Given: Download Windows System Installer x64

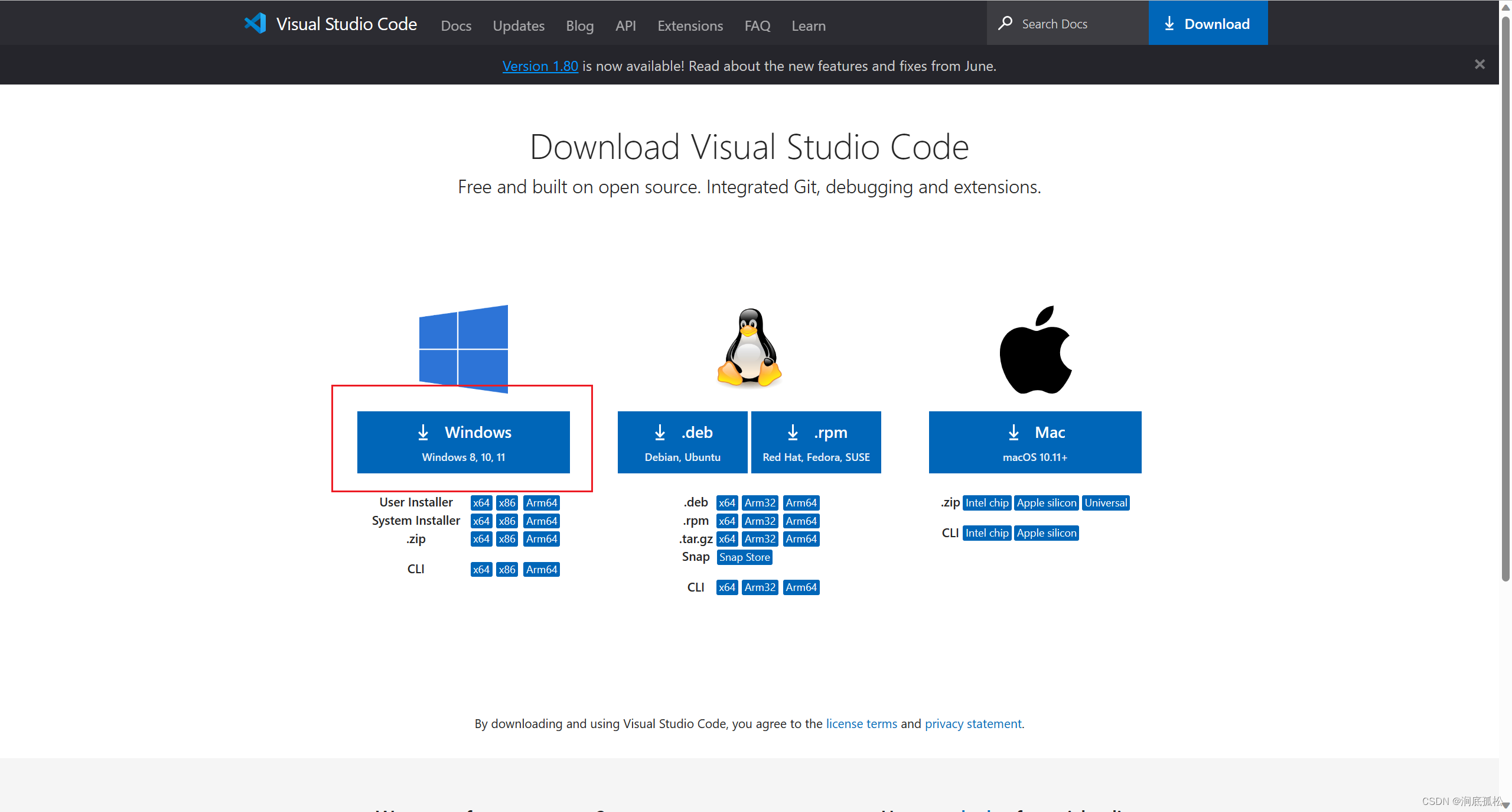Looking at the screenshot, I should pos(481,521).
